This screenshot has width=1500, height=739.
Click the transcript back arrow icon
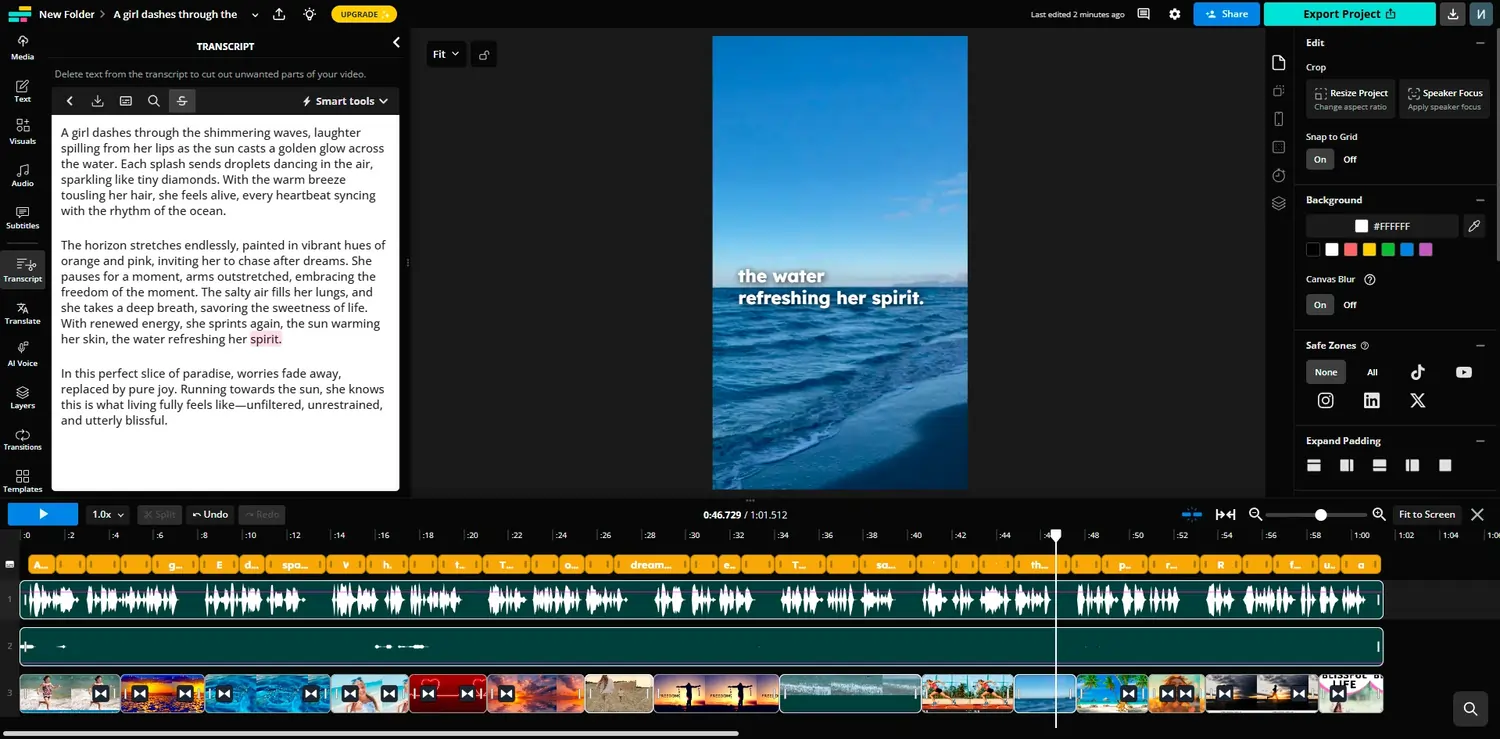69,101
